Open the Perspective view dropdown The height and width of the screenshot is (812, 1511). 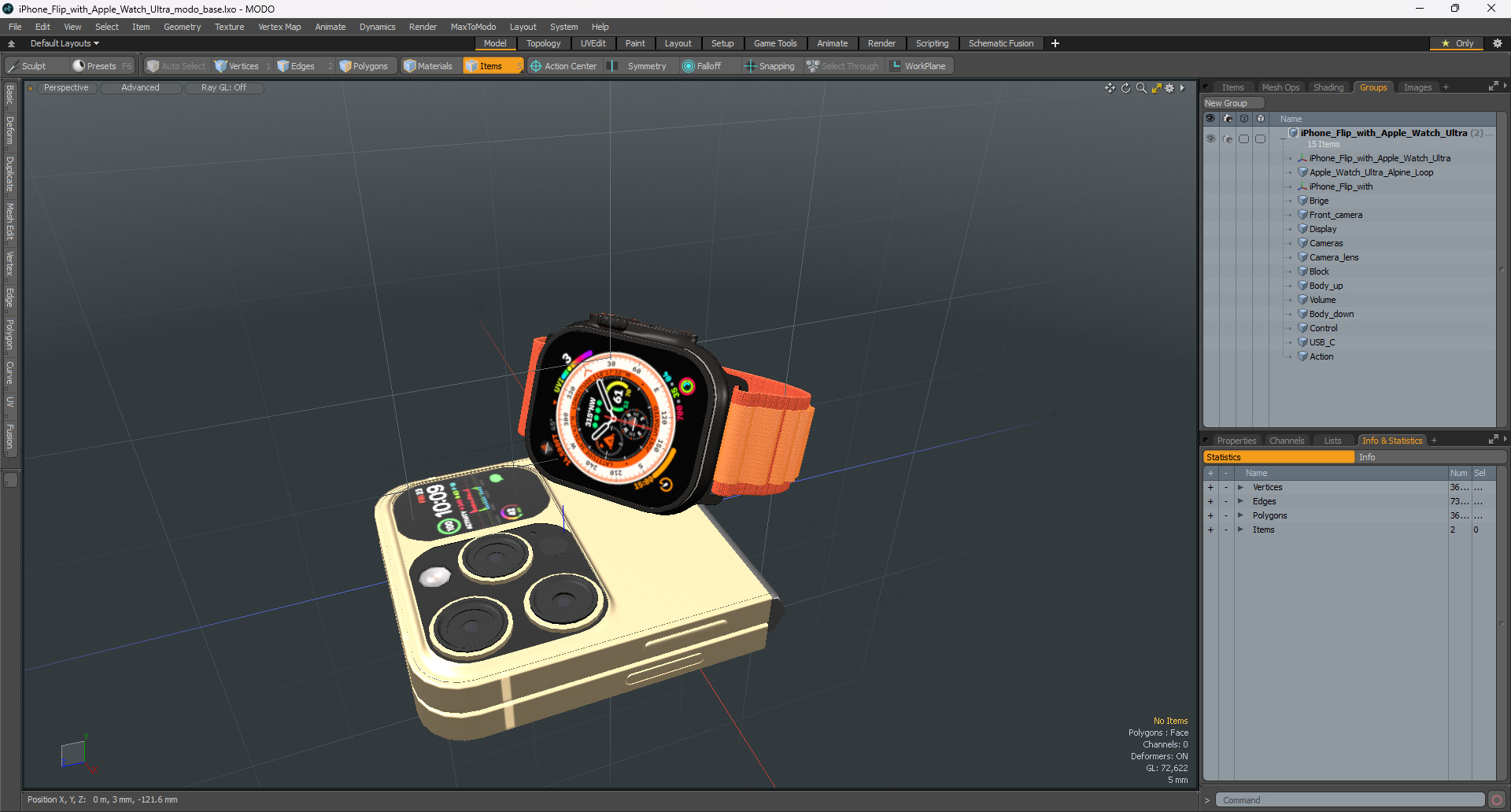point(66,88)
